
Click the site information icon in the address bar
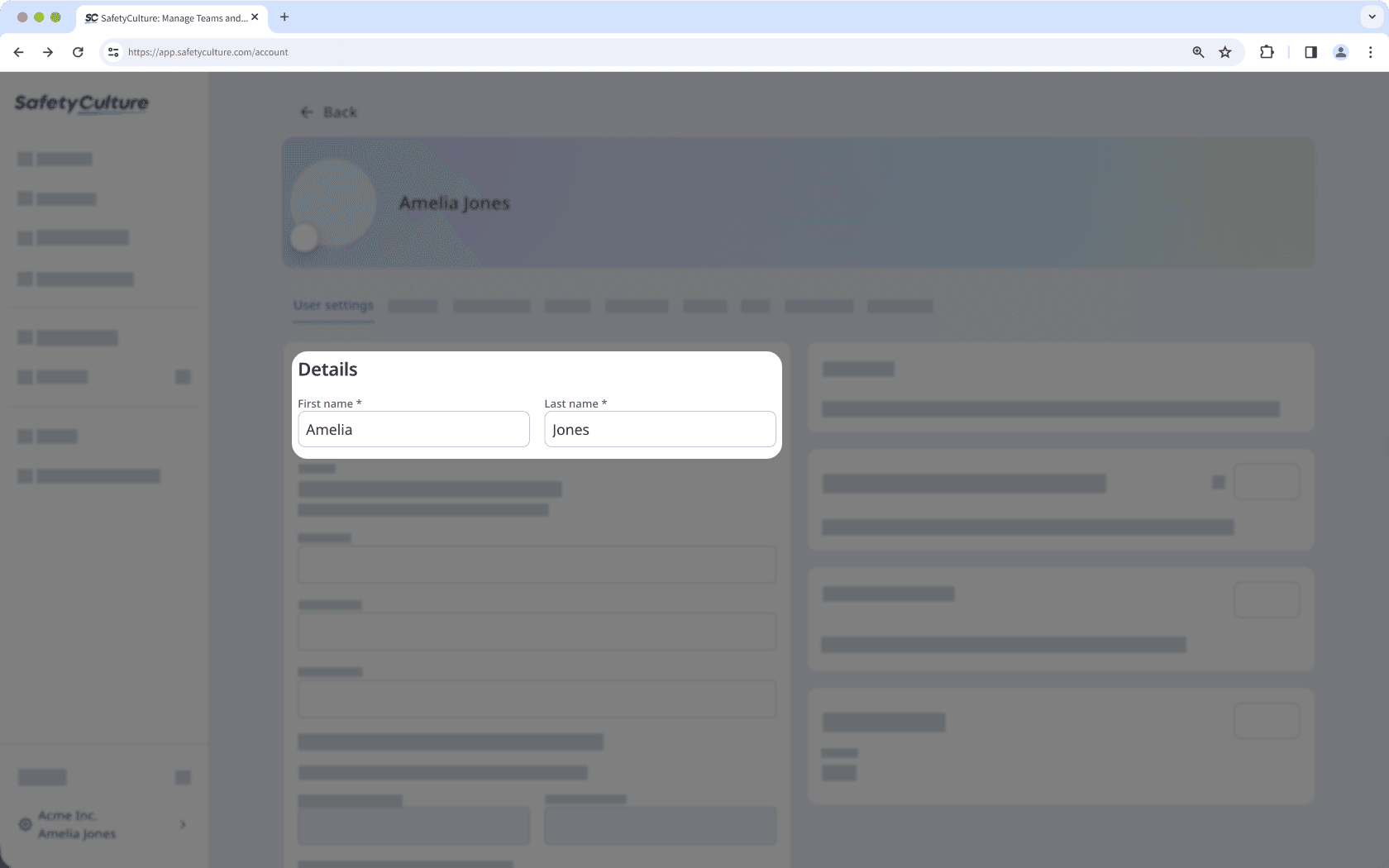[112, 51]
